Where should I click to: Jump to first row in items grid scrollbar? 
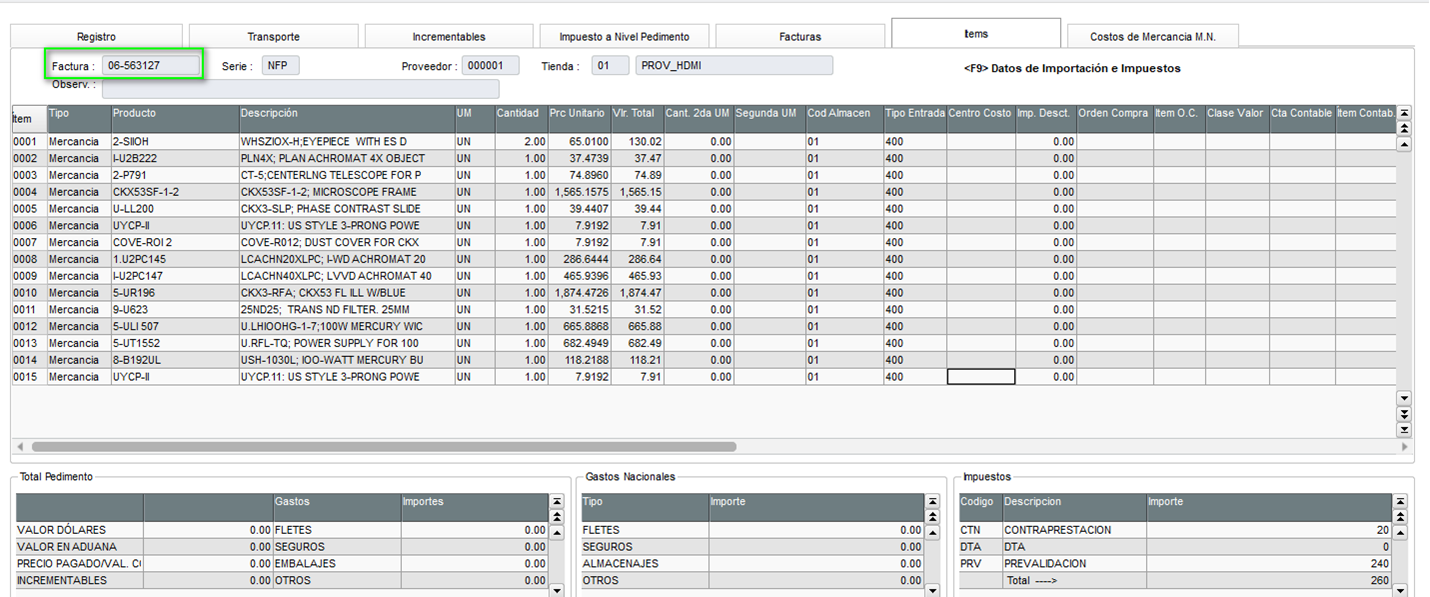[x=1403, y=113]
